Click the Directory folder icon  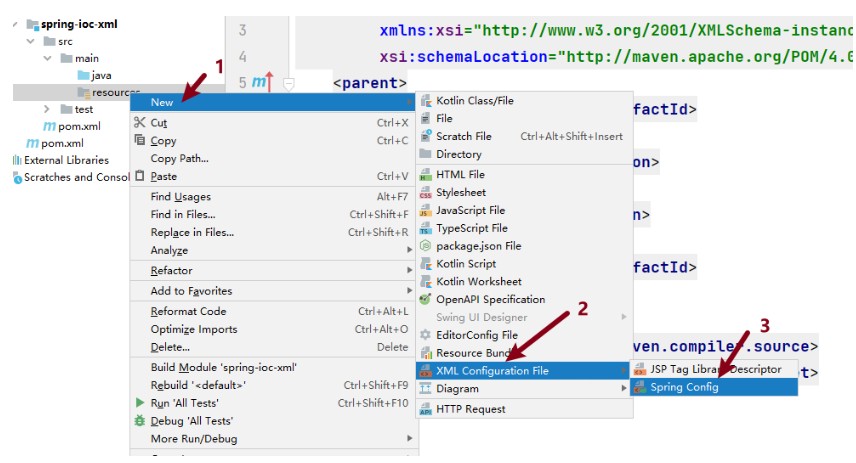426,154
